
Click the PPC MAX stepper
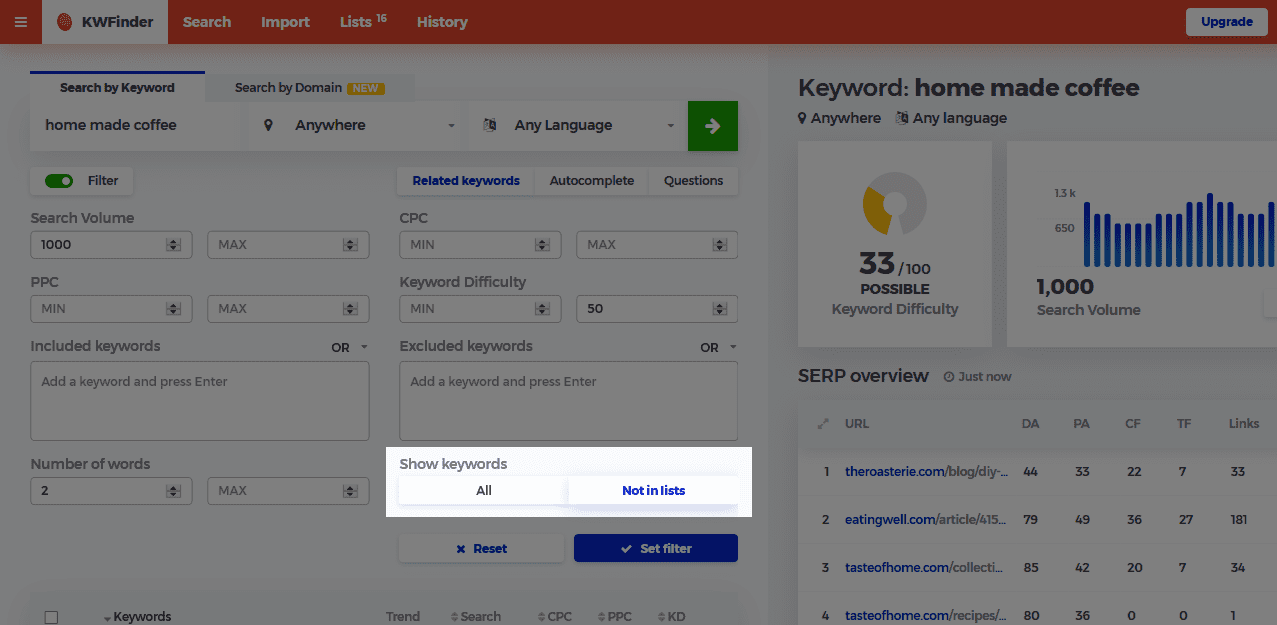pos(350,309)
